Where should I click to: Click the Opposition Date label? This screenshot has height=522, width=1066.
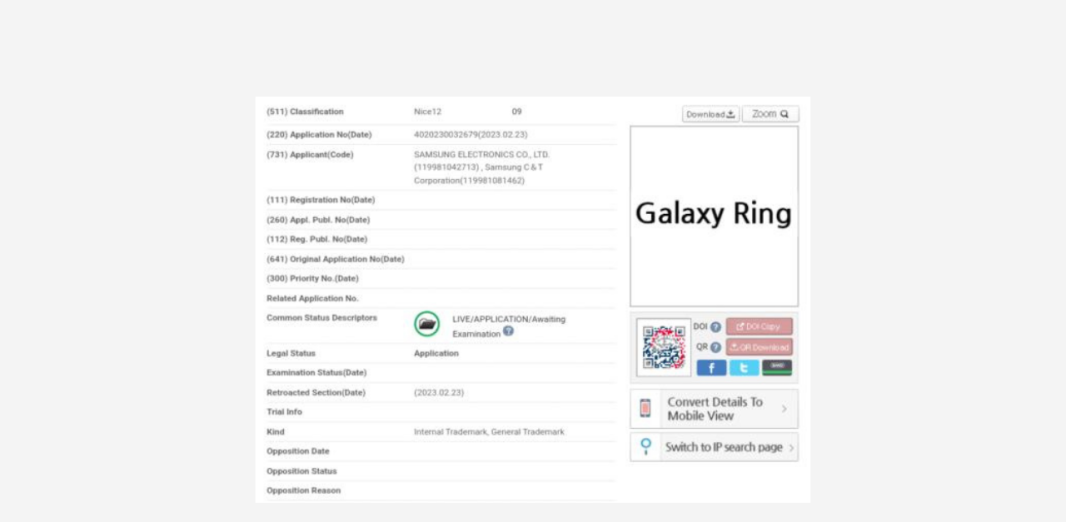[298, 451]
